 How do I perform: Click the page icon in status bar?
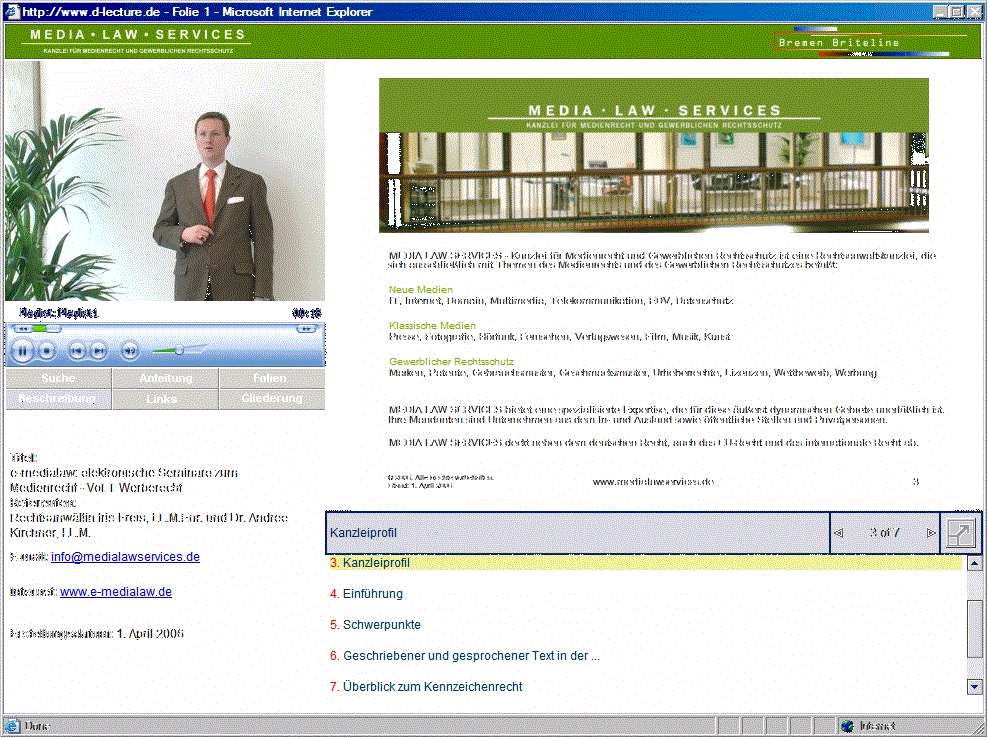13,727
